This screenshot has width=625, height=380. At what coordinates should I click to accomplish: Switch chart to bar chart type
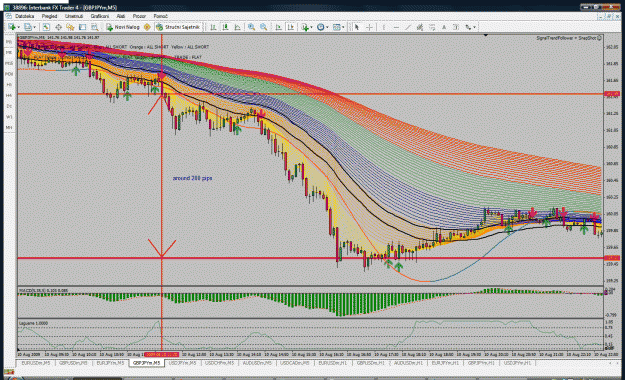(x=213, y=27)
